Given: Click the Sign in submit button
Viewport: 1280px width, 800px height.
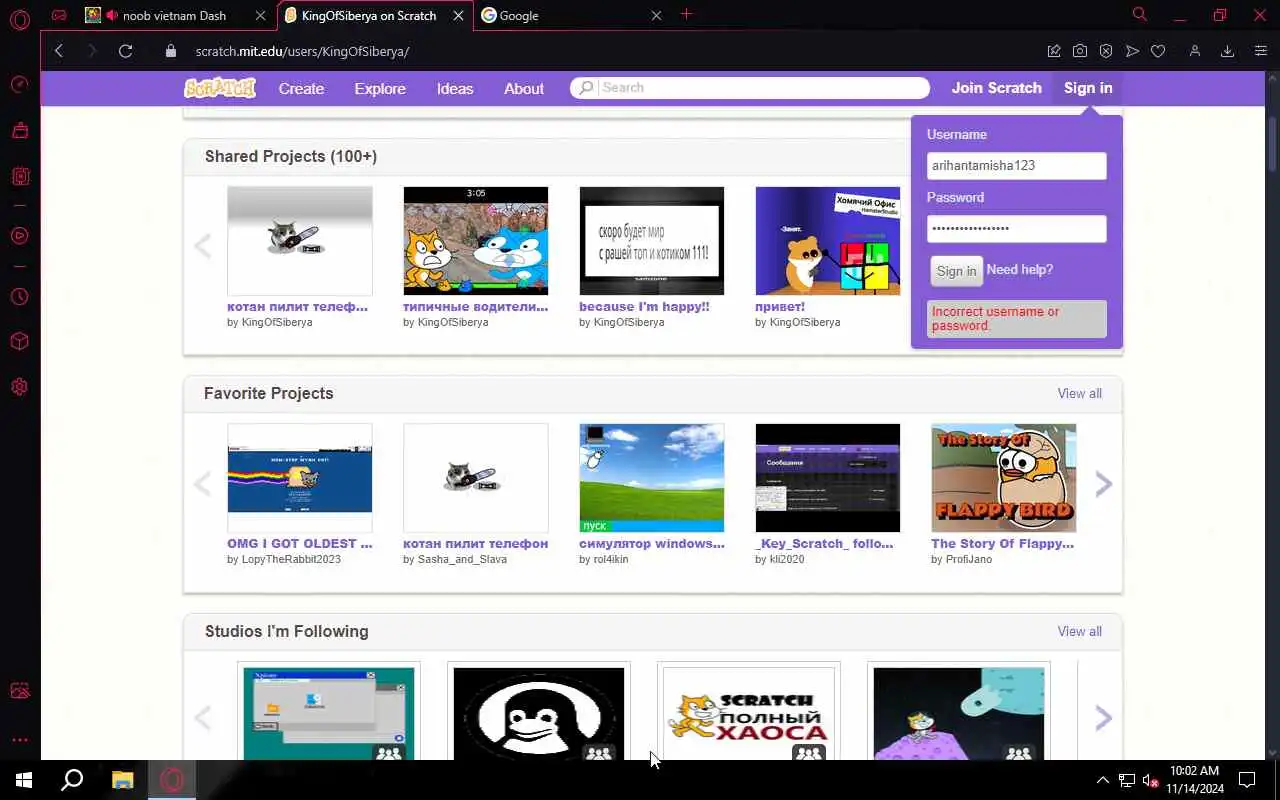Looking at the screenshot, I should coord(956,271).
